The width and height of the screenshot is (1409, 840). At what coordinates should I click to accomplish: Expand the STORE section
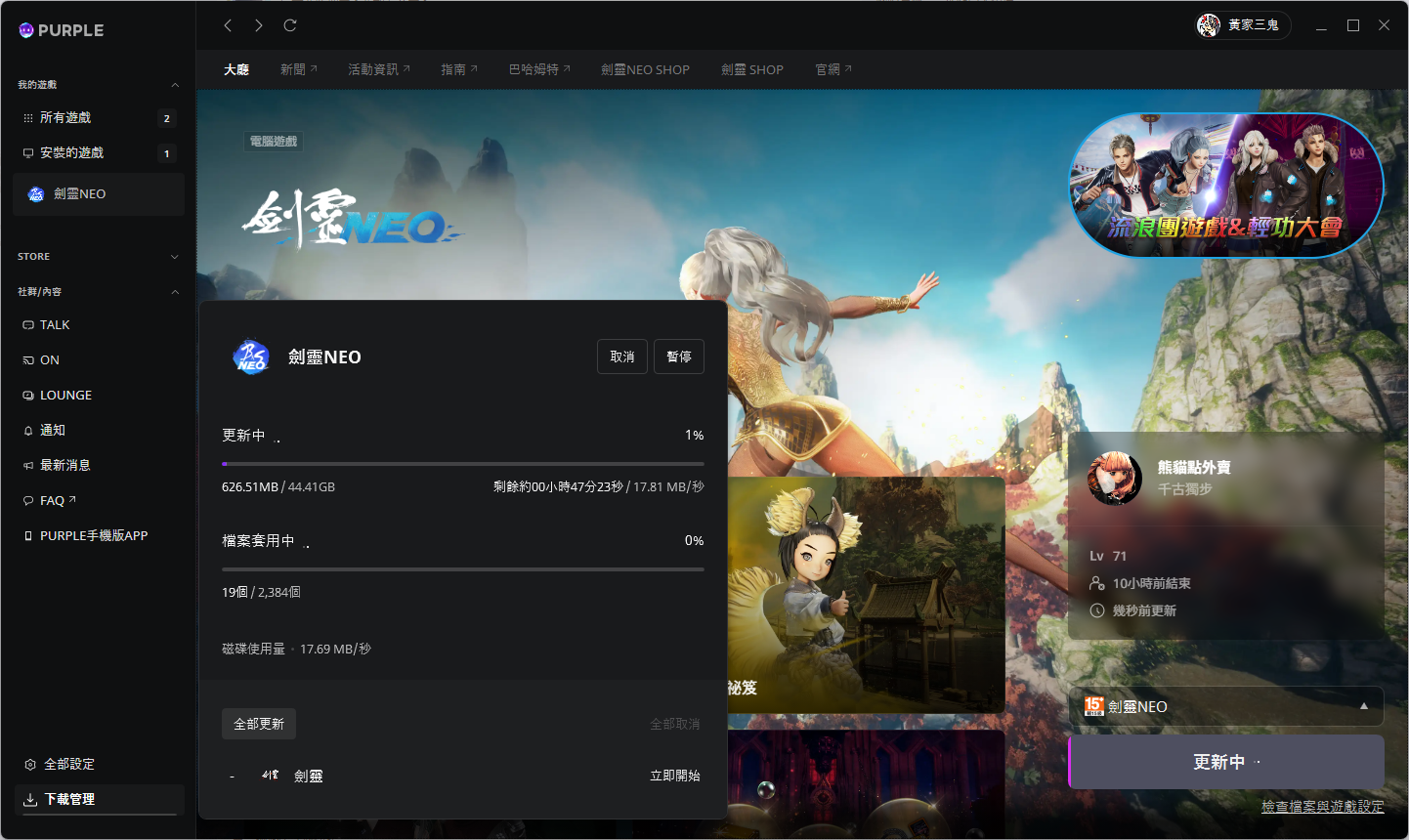174,256
